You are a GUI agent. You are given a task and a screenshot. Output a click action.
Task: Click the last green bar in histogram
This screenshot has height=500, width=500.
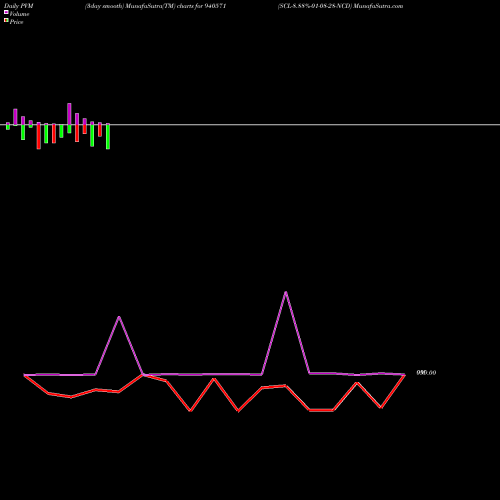(108, 137)
